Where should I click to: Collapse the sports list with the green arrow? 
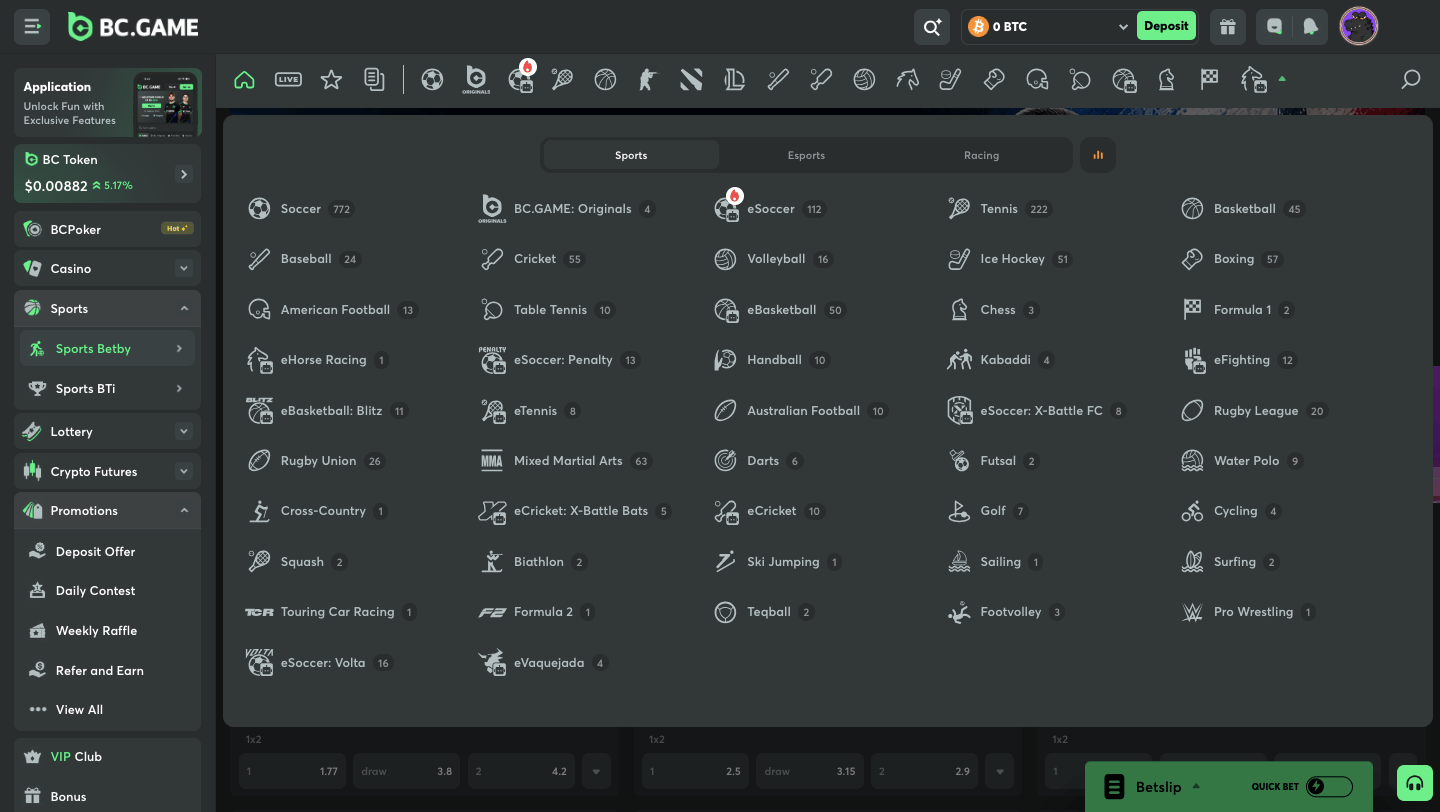point(1282,79)
